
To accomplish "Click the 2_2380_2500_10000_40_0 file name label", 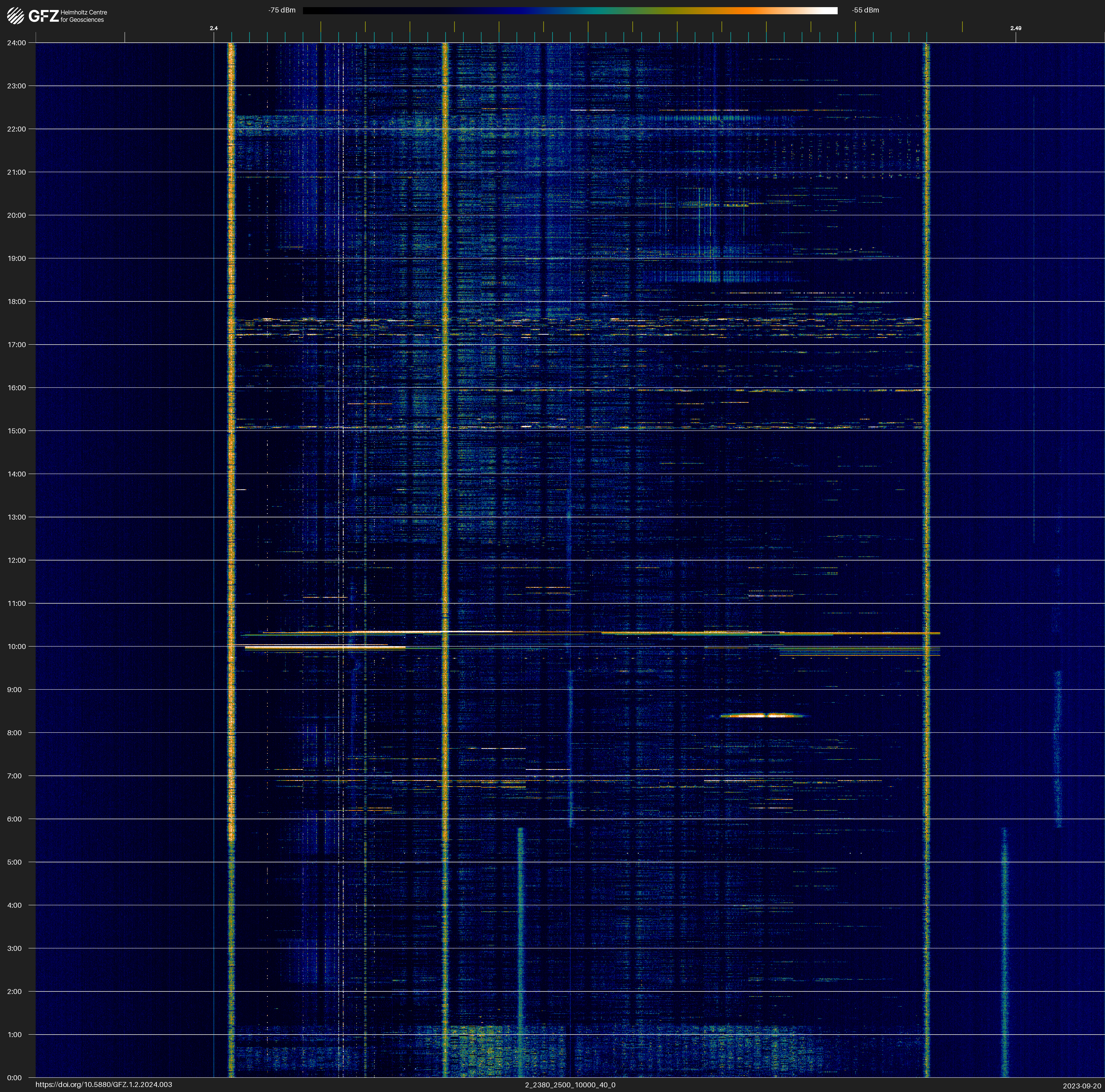I will click(570, 1085).
